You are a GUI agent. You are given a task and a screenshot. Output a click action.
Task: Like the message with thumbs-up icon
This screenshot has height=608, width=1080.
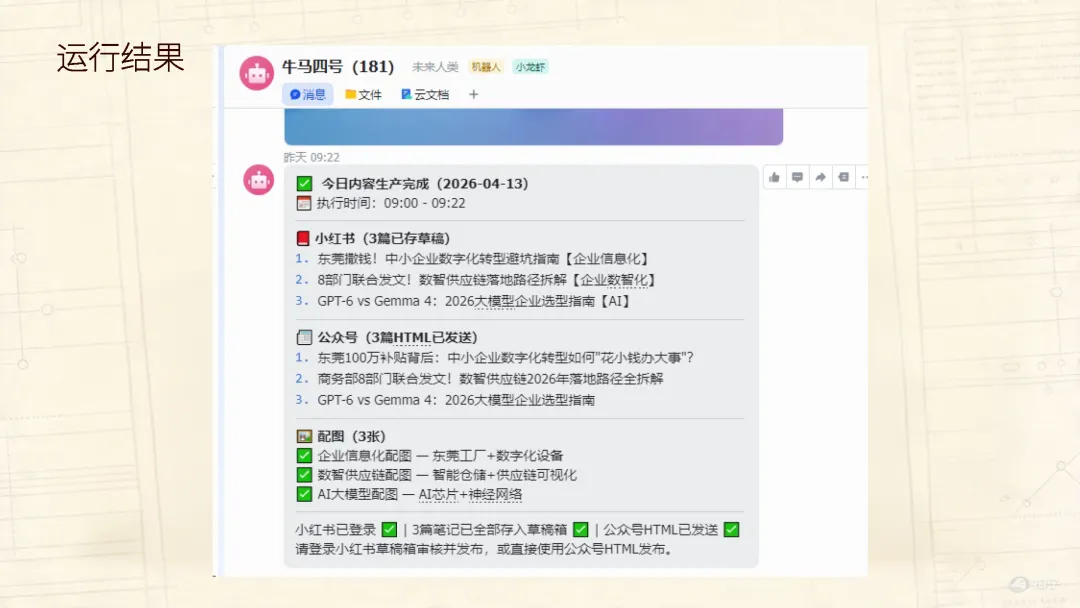[x=774, y=178]
